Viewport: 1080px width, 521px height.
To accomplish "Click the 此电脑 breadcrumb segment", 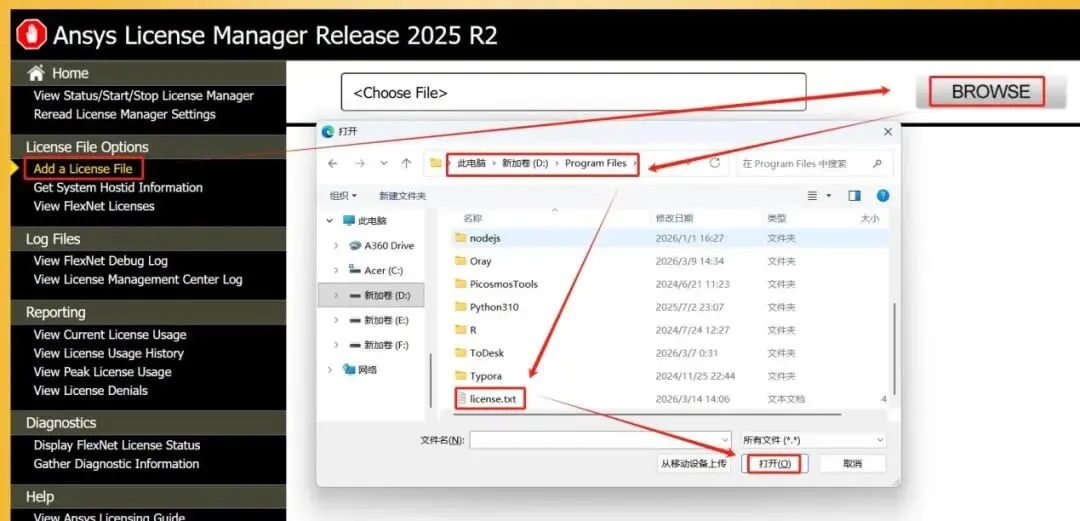I will tap(472, 163).
